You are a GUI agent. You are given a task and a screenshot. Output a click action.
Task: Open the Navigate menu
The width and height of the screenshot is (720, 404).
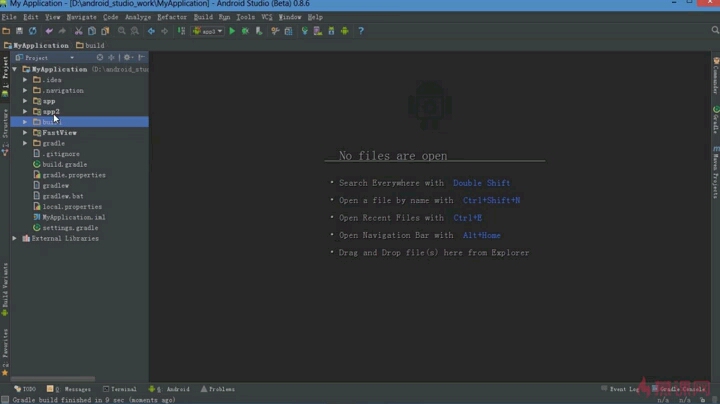[x=82, y=17]
